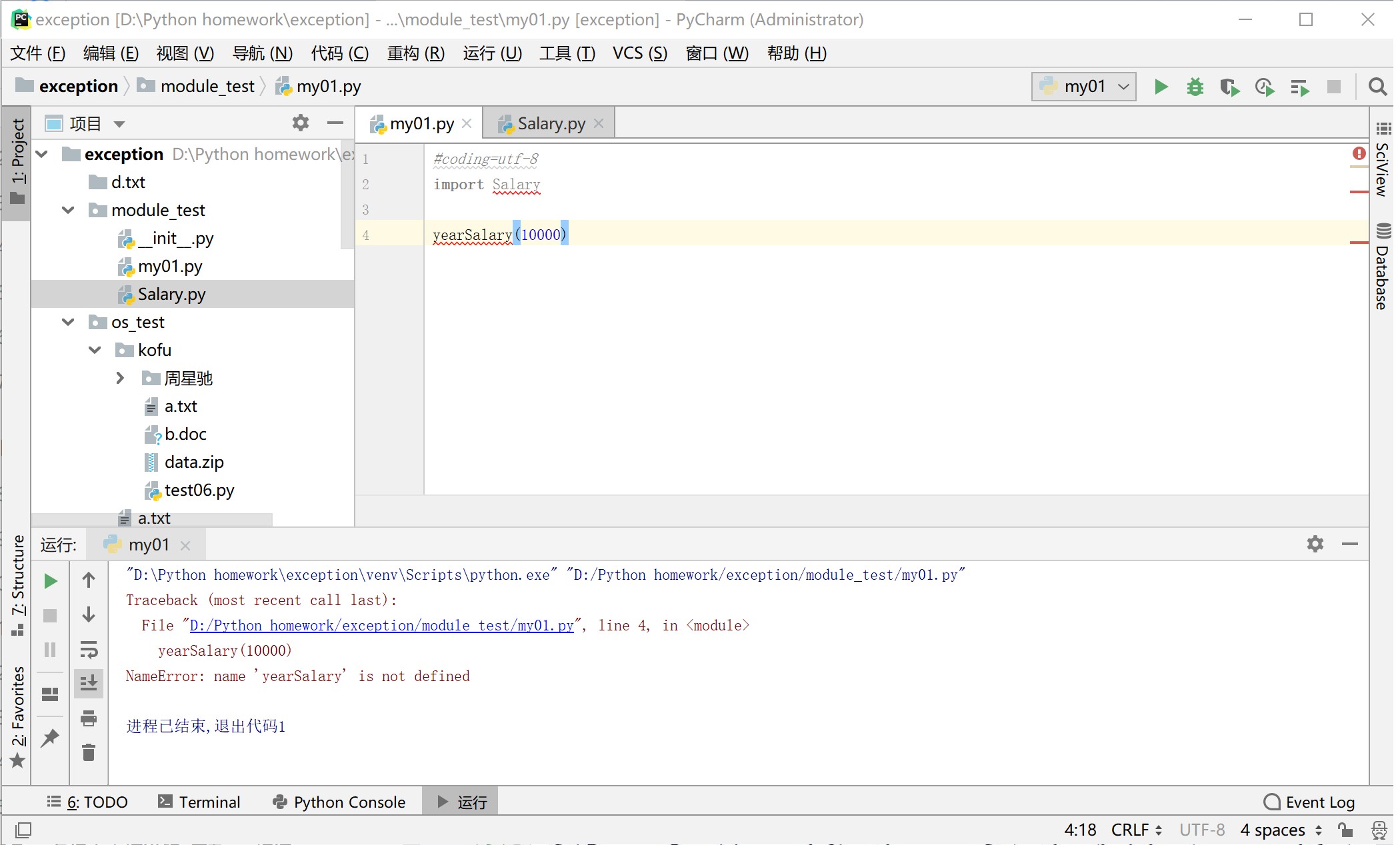This screenshot has height=845, width=1400.
Task: Pin the Run tab
Action: coord(50,738)
